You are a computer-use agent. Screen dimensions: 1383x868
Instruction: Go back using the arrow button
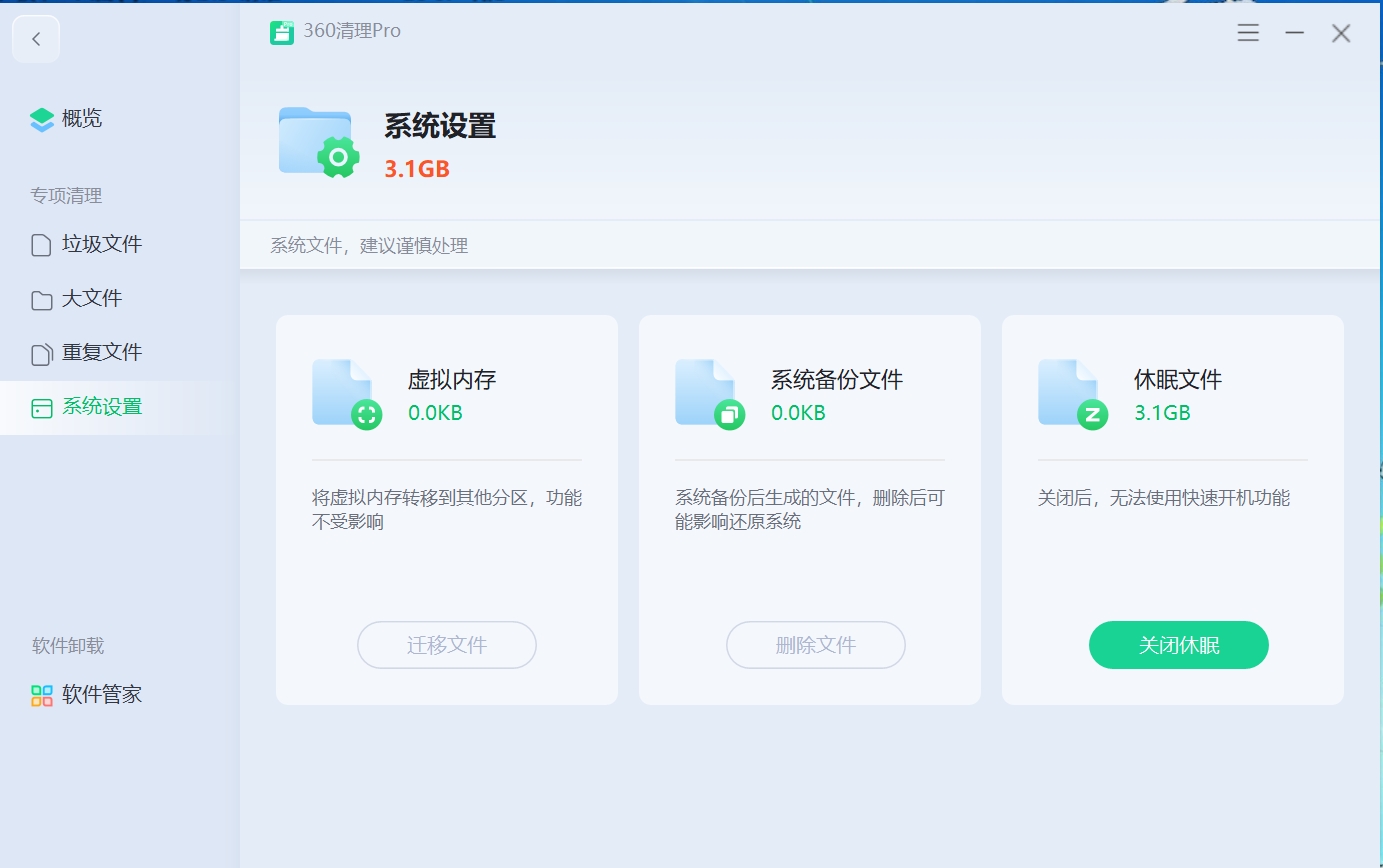click(36, 39)
